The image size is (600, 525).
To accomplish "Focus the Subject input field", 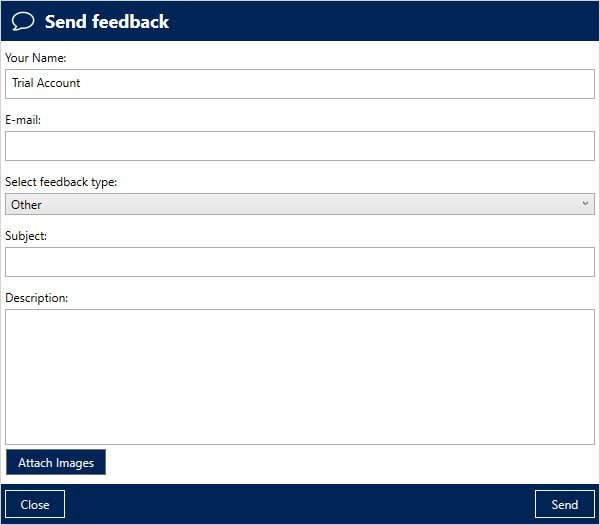I will pos(300,262).
